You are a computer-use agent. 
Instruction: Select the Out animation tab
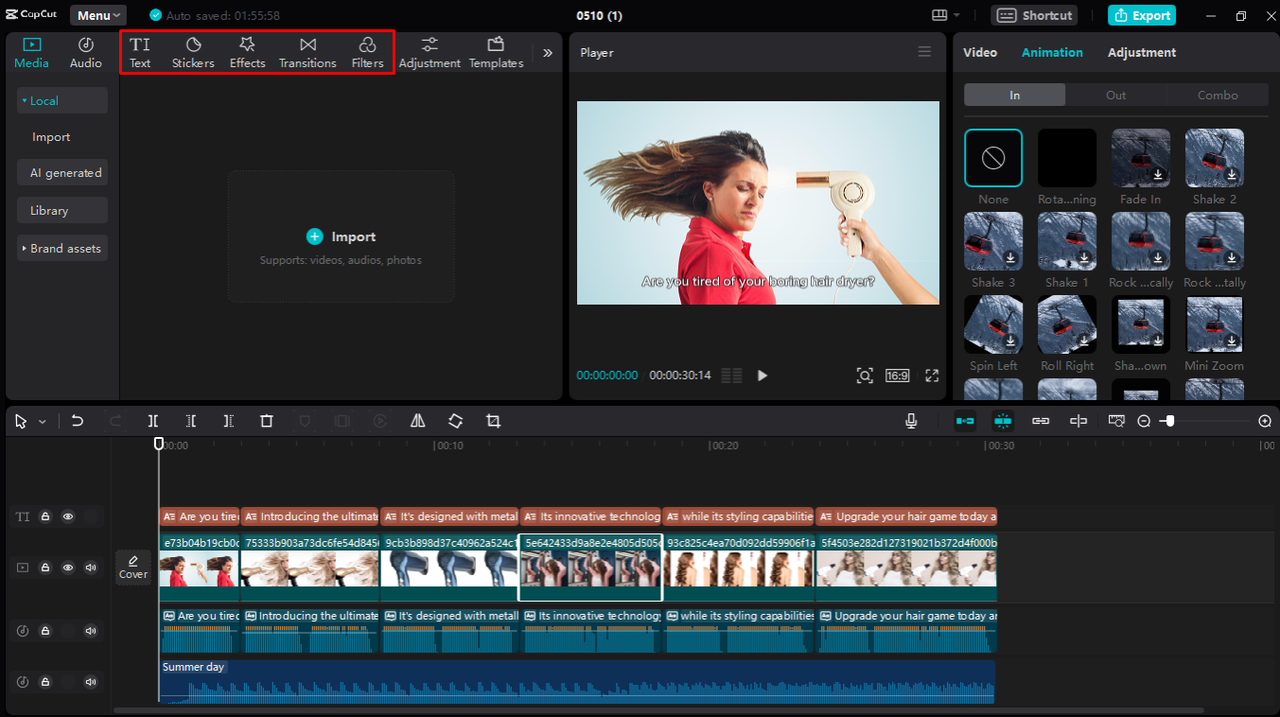coord(1116,95)
